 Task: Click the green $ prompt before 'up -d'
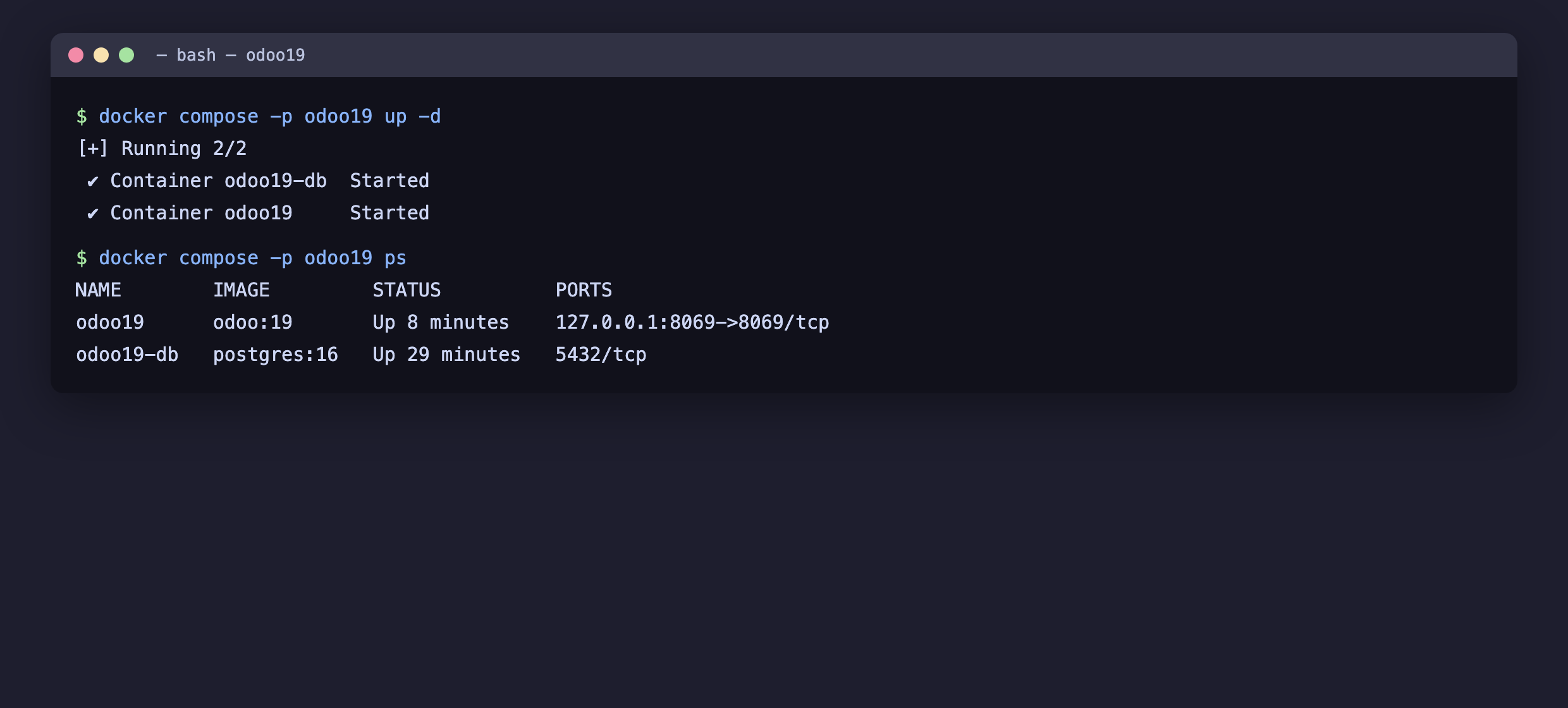point(82,116)
